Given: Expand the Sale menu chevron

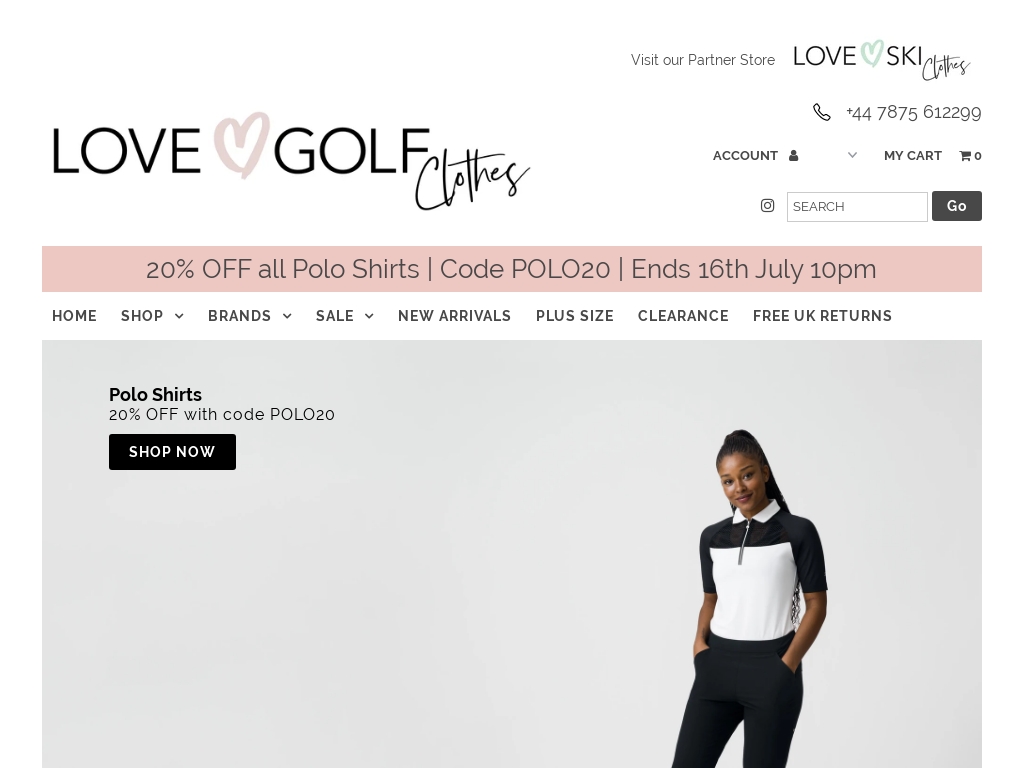Looking at the screenshot, I should point(369,316).
